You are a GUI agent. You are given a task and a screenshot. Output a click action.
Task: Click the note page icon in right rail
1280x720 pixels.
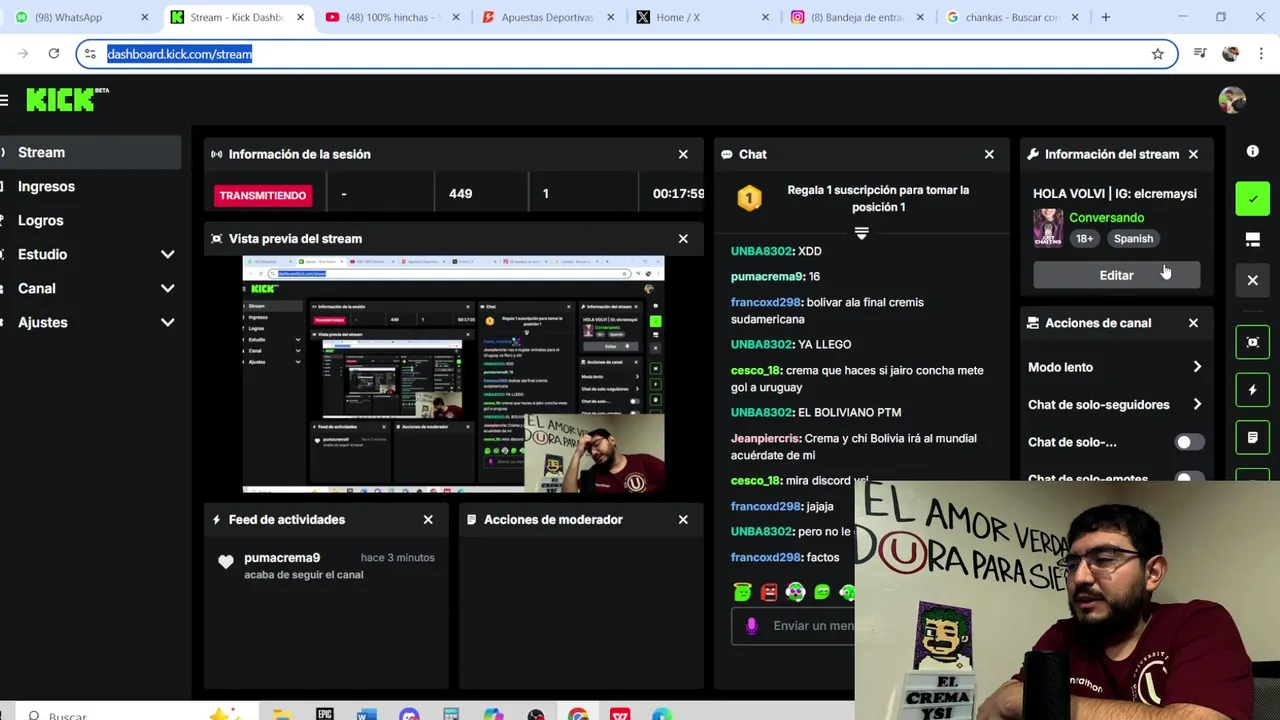(1252, 438)
